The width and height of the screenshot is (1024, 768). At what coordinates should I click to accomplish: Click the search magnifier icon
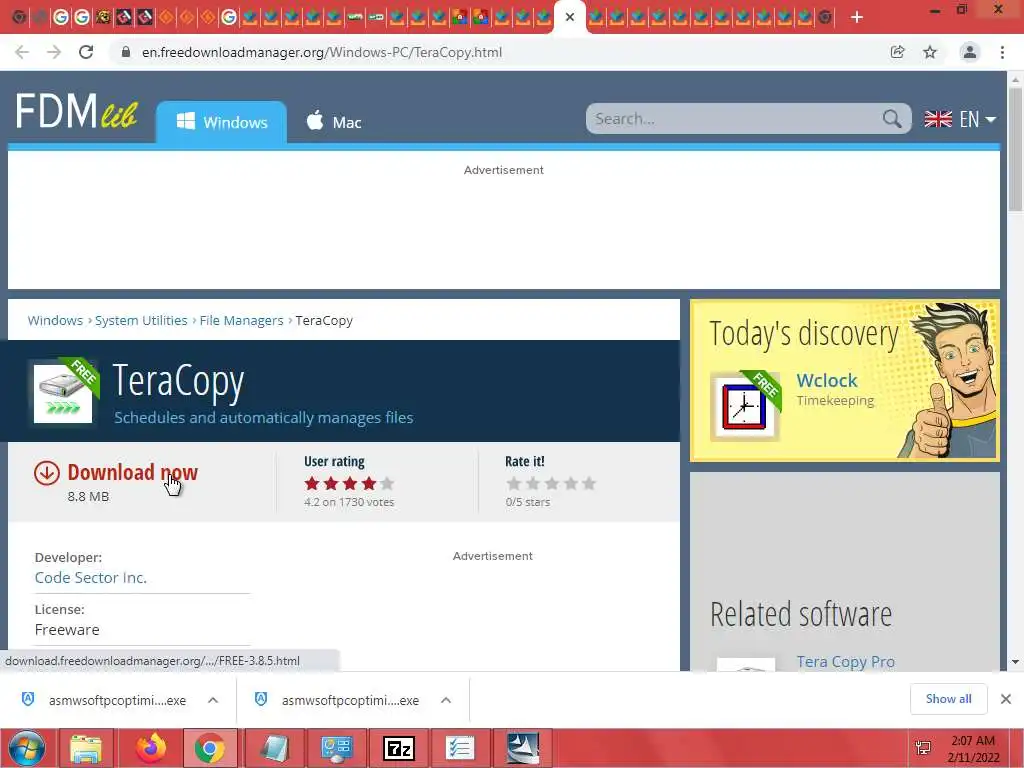click(891, 119)
